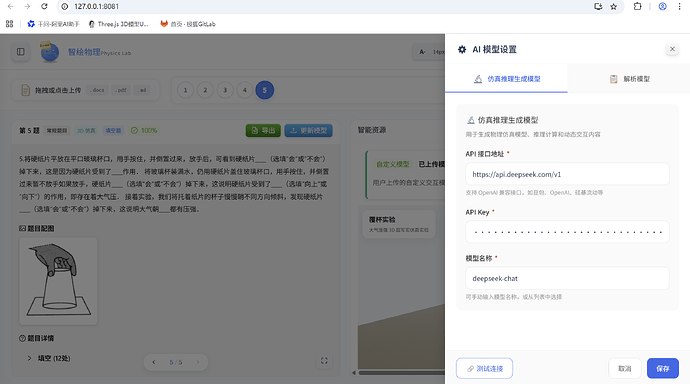
Task: Toggle the sidebar panel icon
Action: point(21,52)
